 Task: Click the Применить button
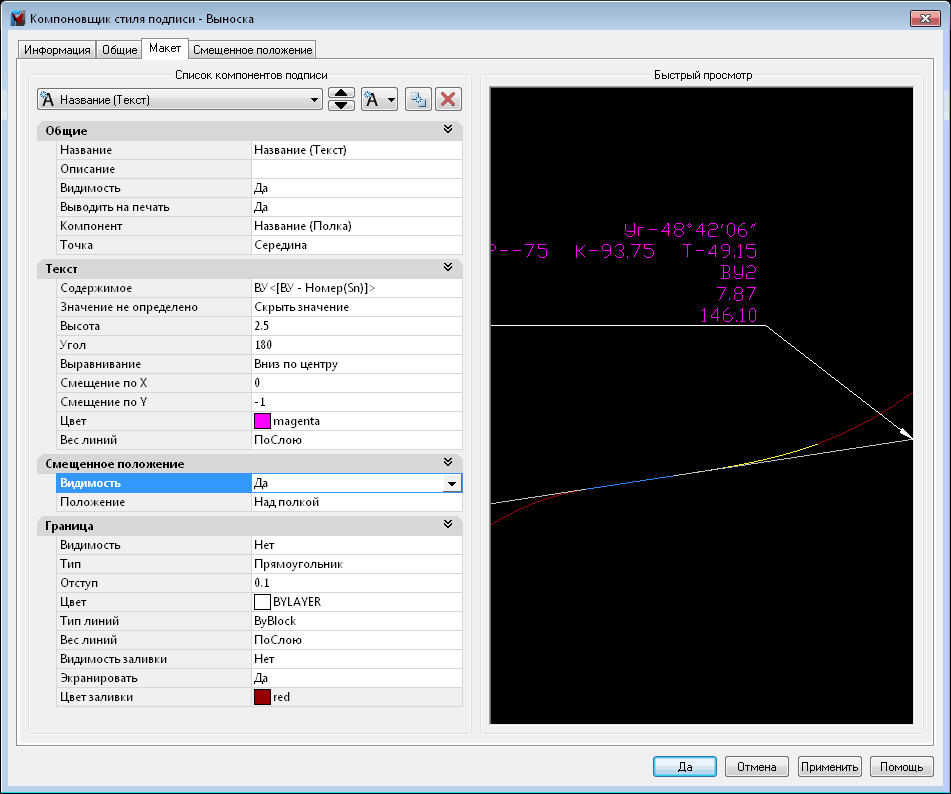coord(829,767)
